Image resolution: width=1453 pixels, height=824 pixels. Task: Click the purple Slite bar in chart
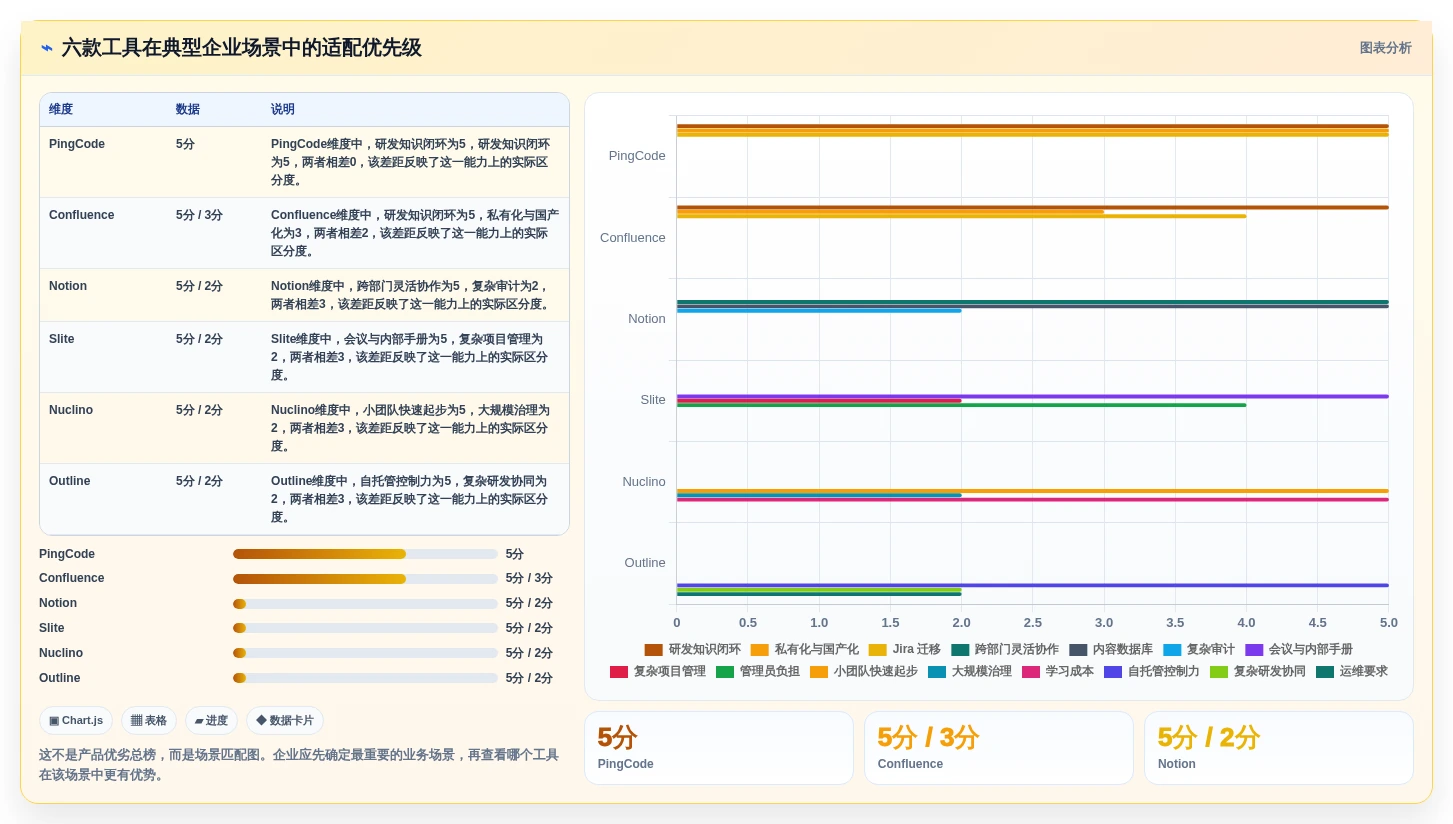point(1032,396)
